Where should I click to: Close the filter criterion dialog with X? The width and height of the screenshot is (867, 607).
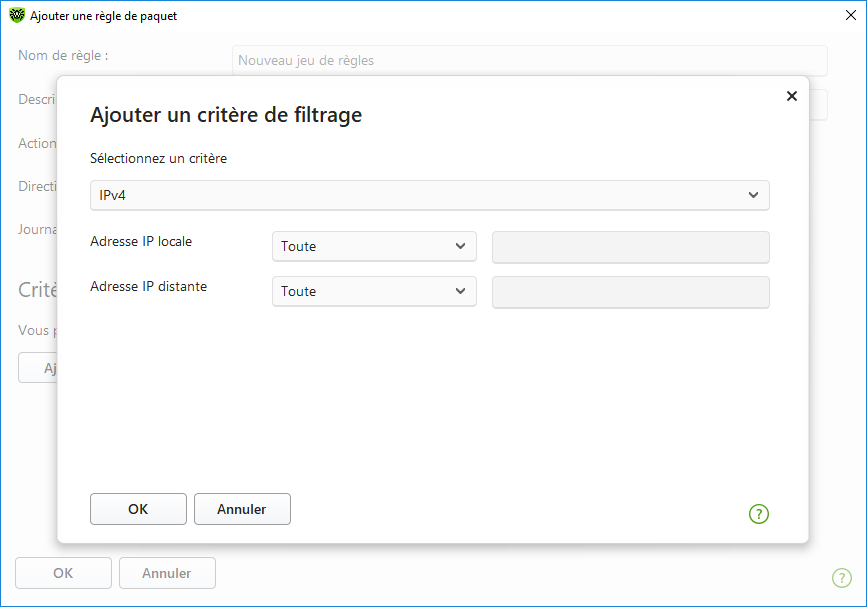click(x=792, y=96)
